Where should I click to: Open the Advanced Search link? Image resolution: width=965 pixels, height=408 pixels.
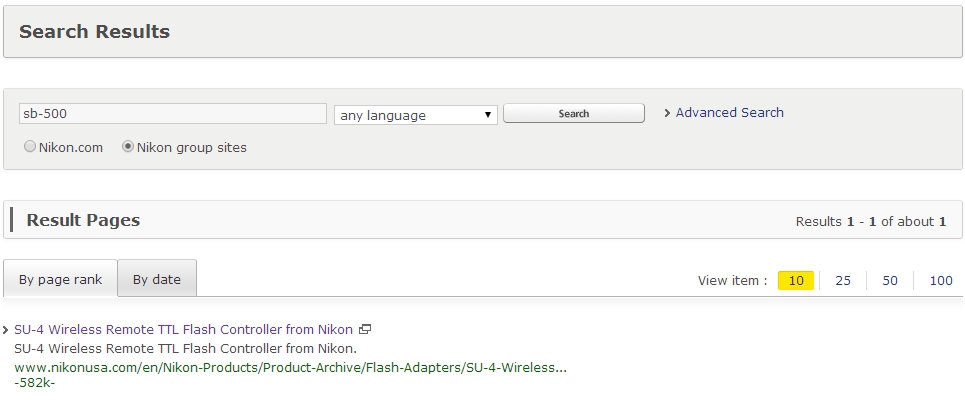click(729, 113)
